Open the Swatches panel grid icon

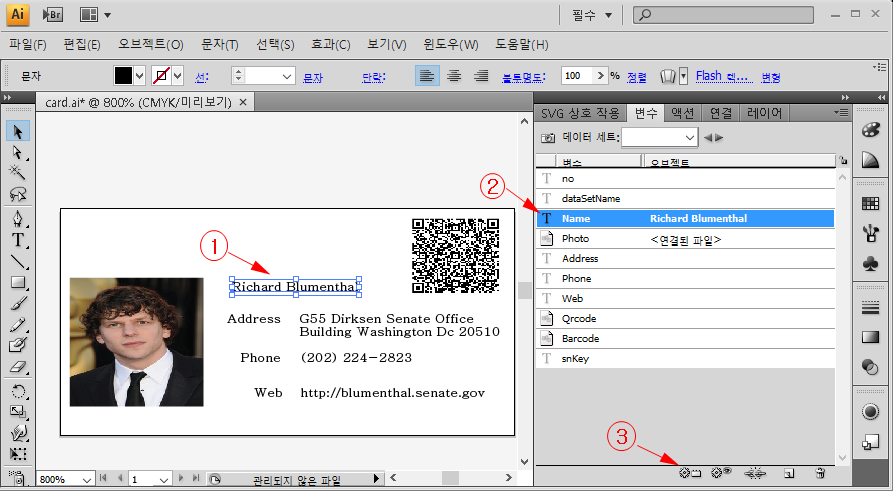click(870, 203)
